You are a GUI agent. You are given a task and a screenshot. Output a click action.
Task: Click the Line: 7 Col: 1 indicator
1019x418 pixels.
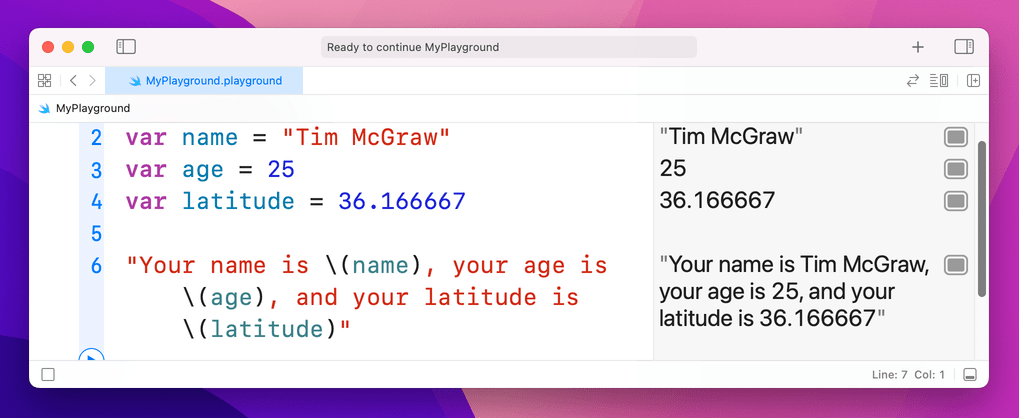point(908,374)
